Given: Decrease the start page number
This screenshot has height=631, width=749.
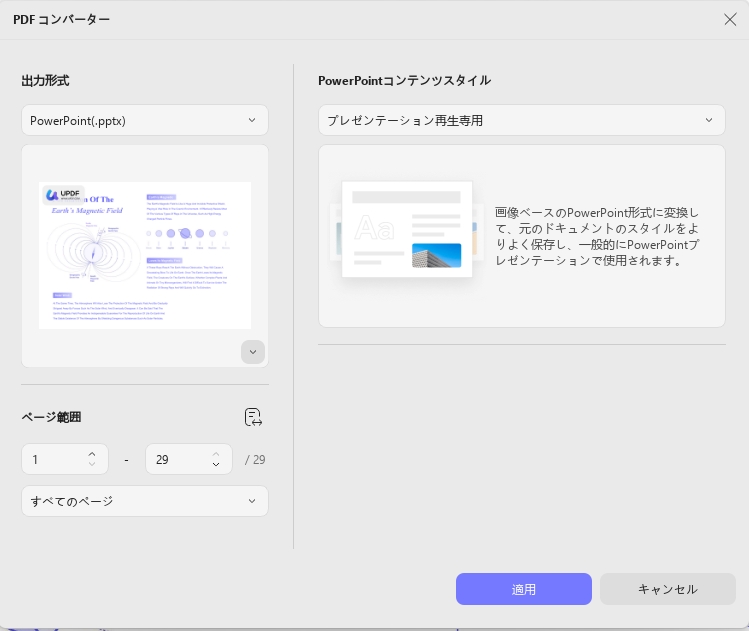Looking at the screenshot, I should click(x=92, y=464).
